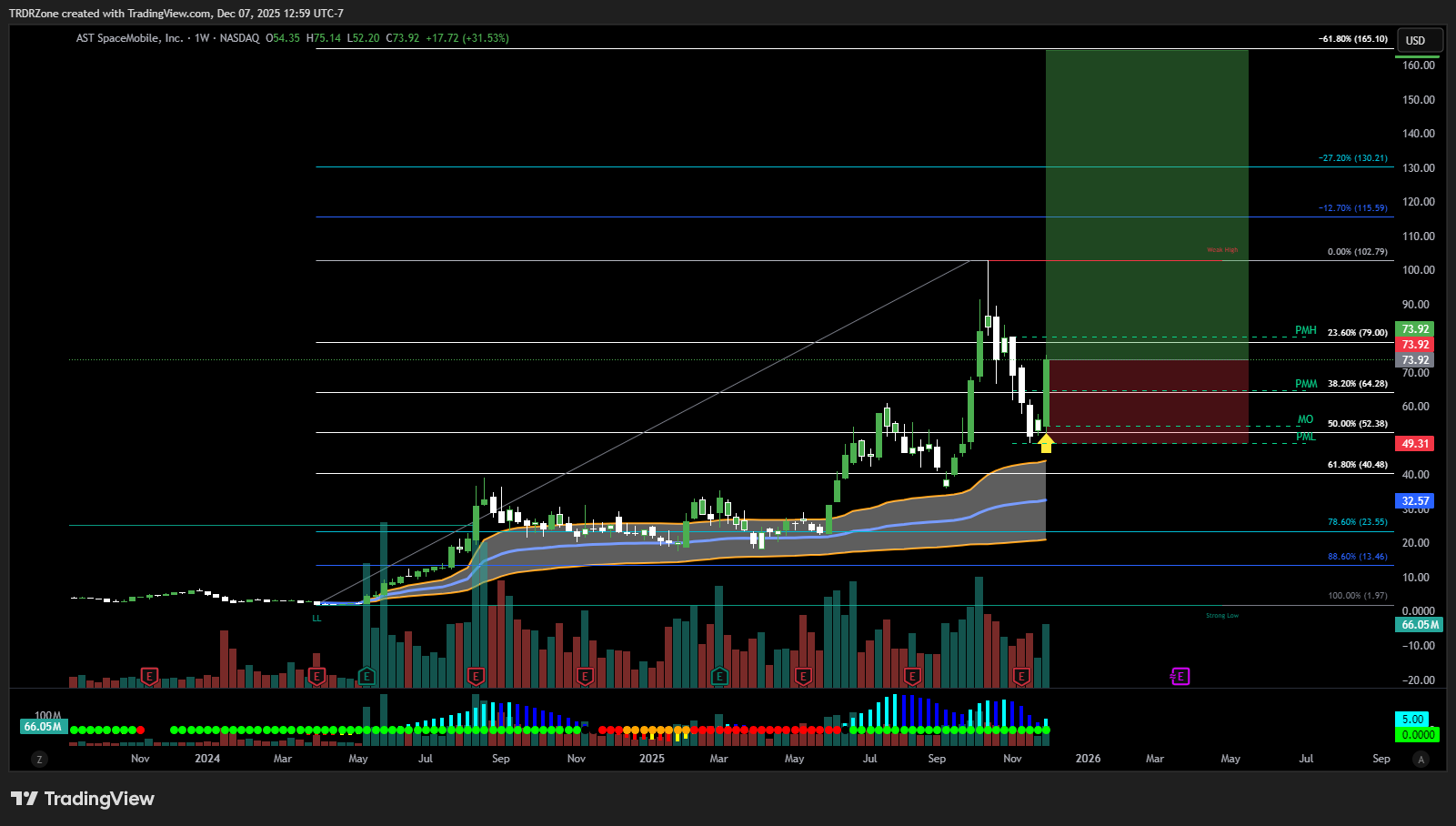
Task: Click the H75.14 high value in the header
Action: point(324,38)
